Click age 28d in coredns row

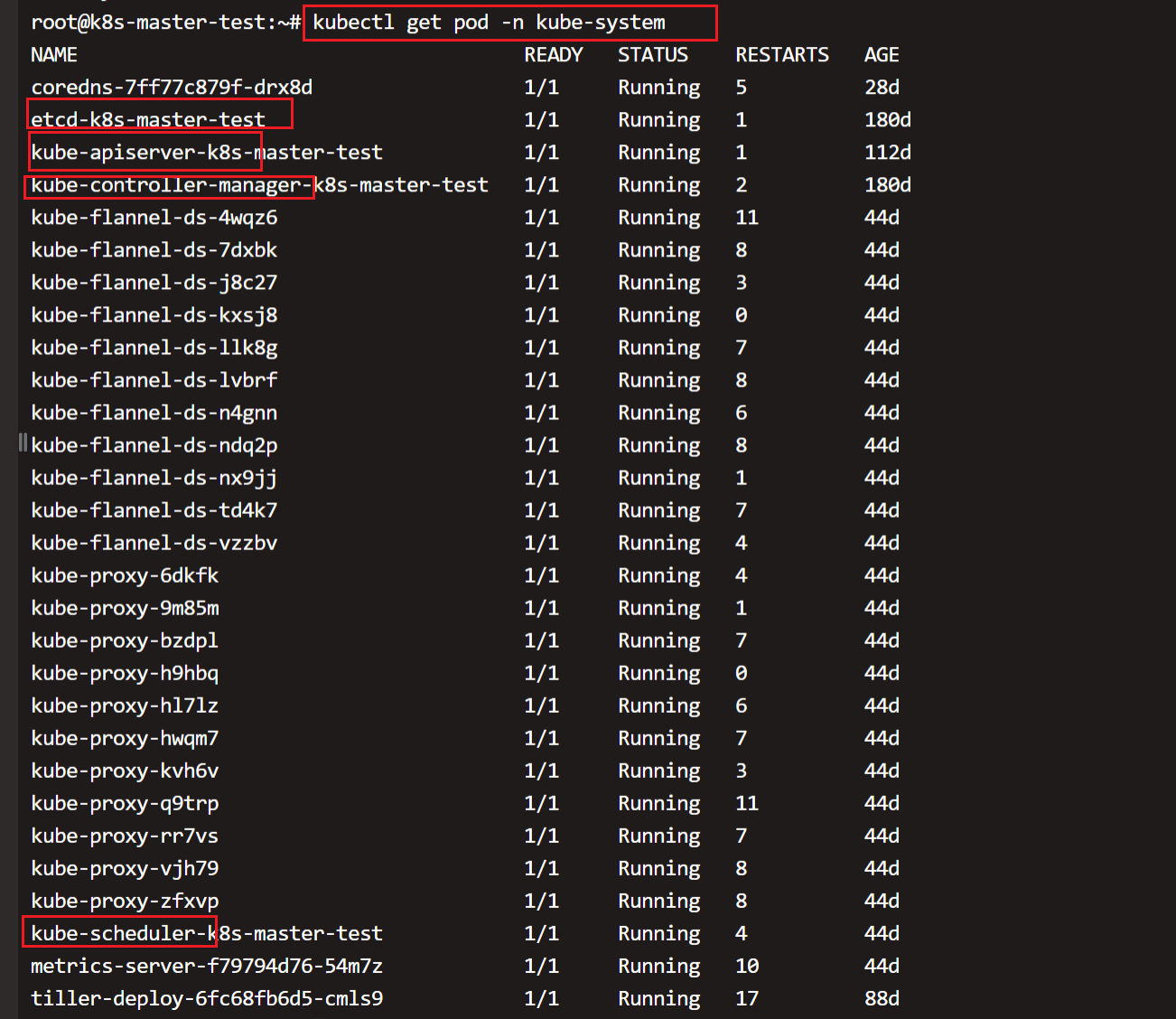(882, 88)
